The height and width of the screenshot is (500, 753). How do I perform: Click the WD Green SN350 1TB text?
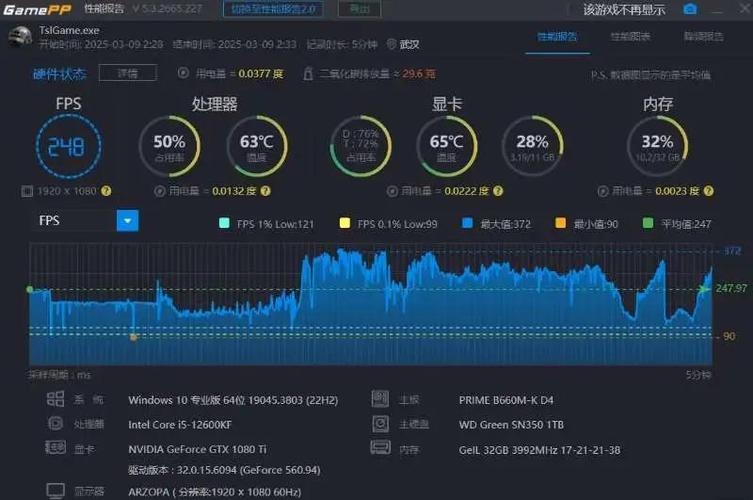coord(511,425)
